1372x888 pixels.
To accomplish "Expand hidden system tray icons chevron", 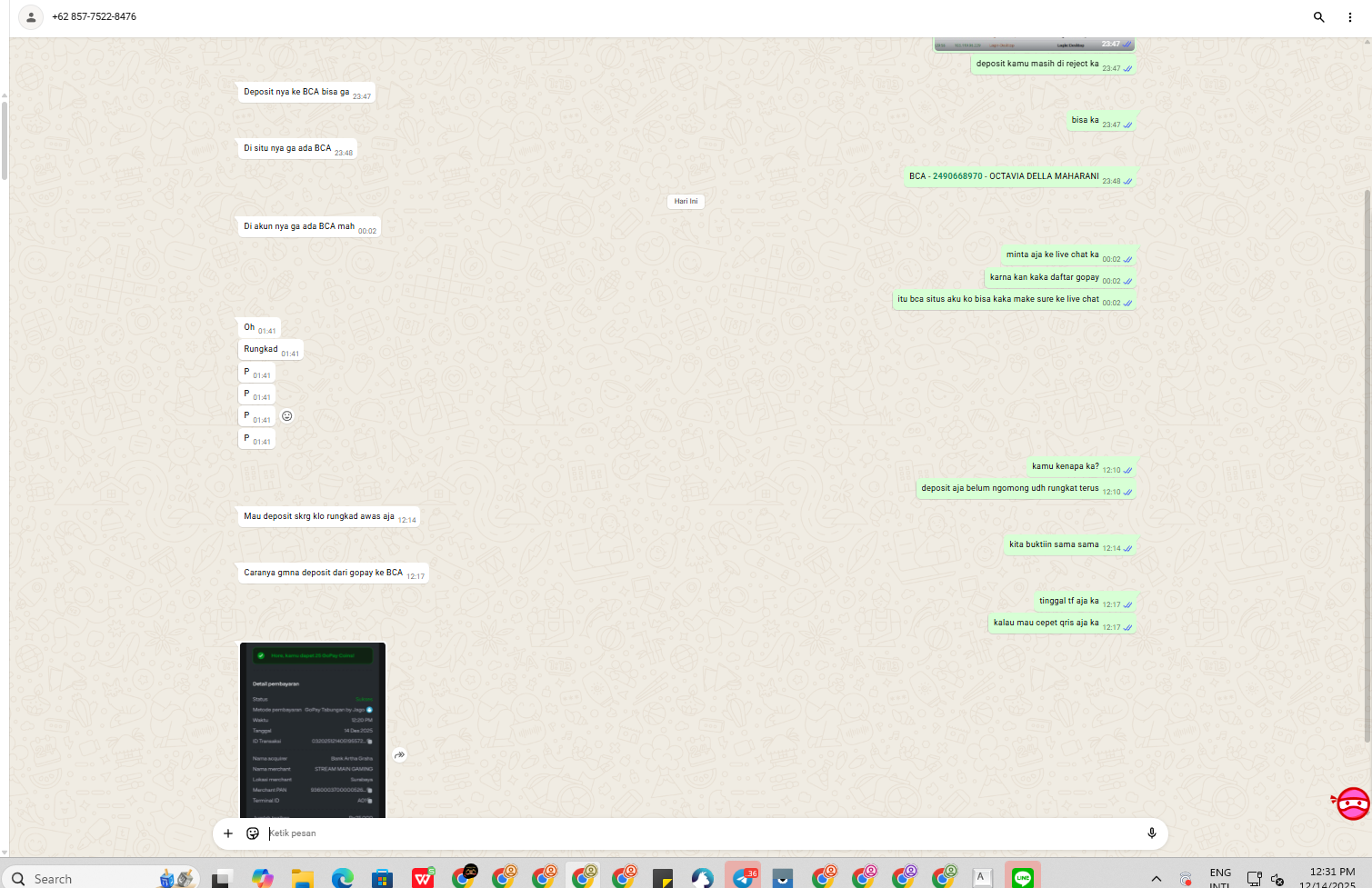I will 1157,879.
